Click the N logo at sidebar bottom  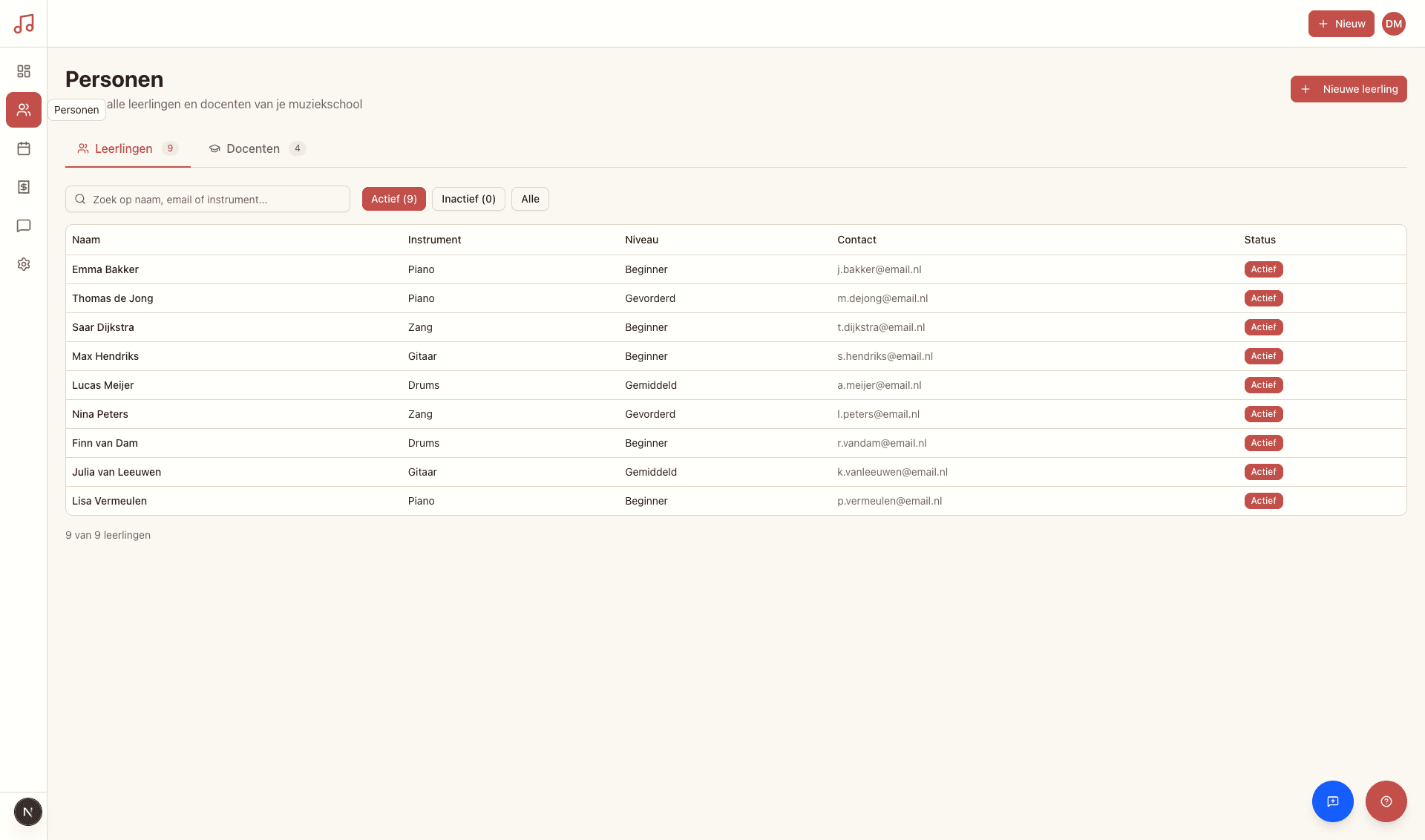click(x=28, y=812)
